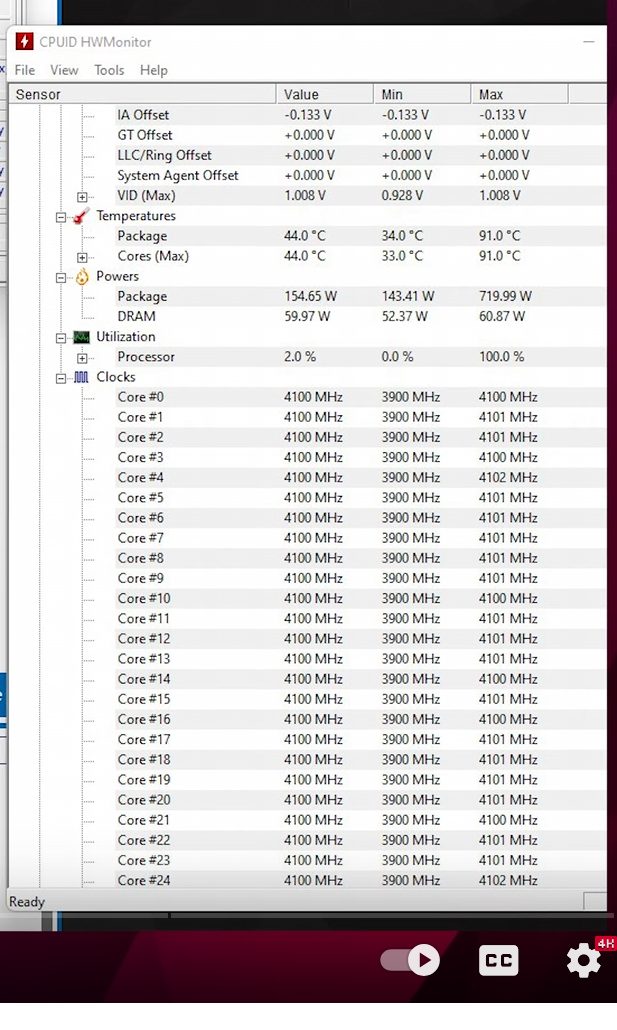Click the Temperatures thermometer icon
The width and height of the screenshot is (617, 1030).
coord(81,215)
